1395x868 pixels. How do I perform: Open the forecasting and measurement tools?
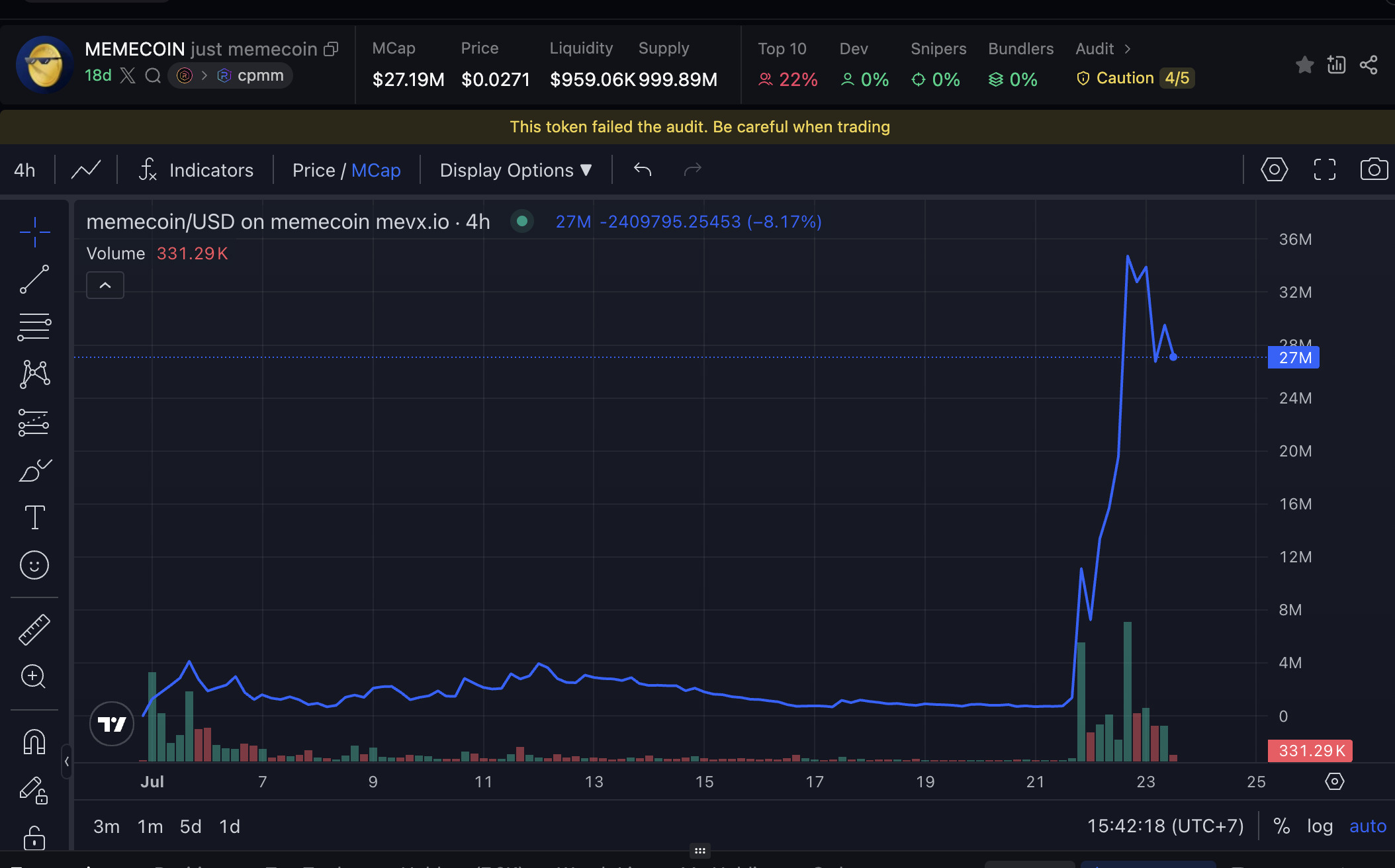[x=34, y=422]
